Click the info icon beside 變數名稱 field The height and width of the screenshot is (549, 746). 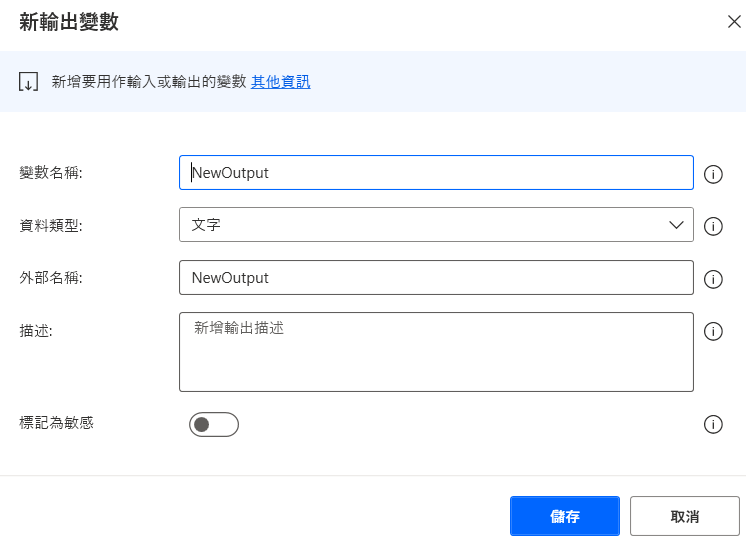pyautogui.click(x=713, y=174)
